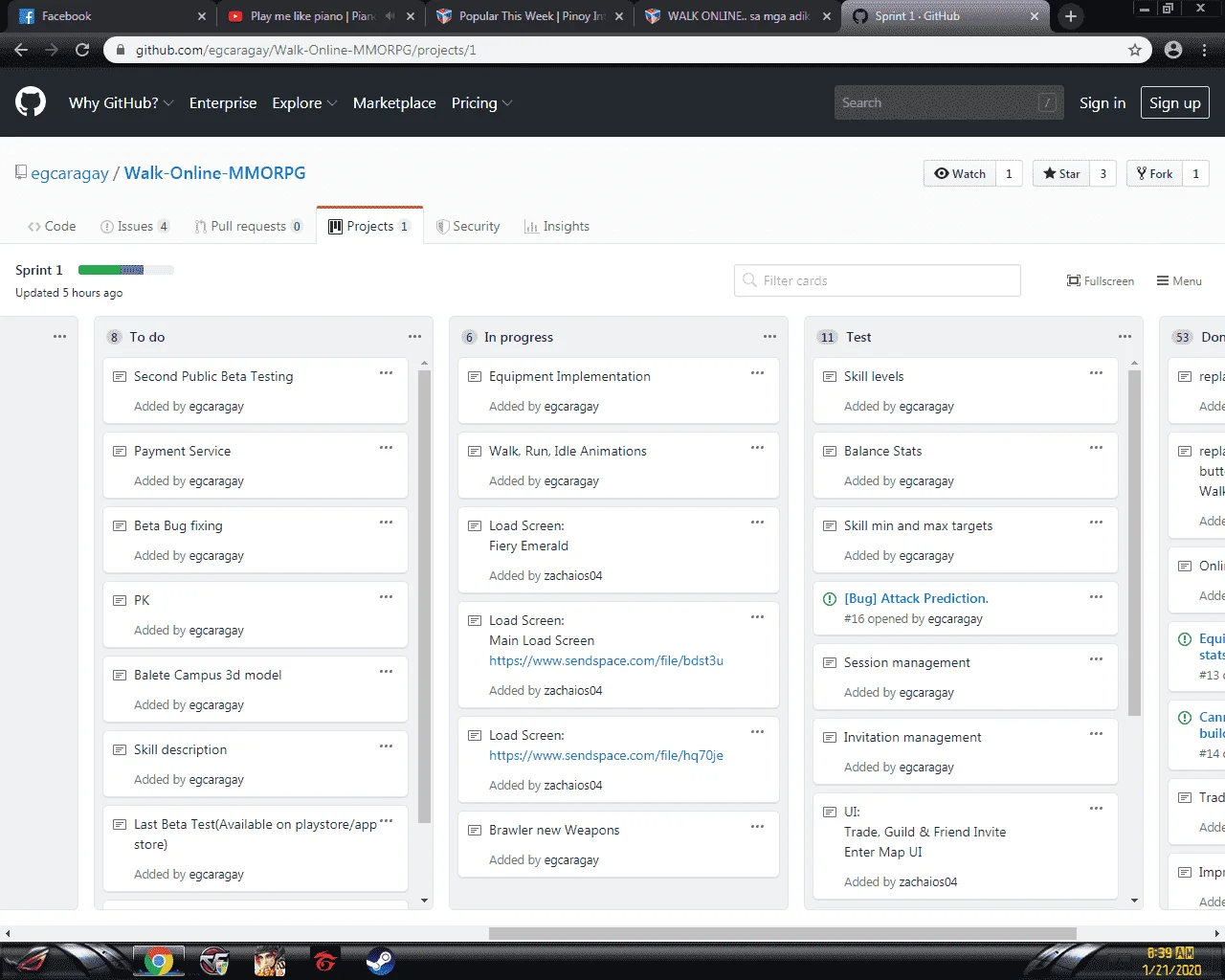Open the GitHub logo home link

(31, 102)
